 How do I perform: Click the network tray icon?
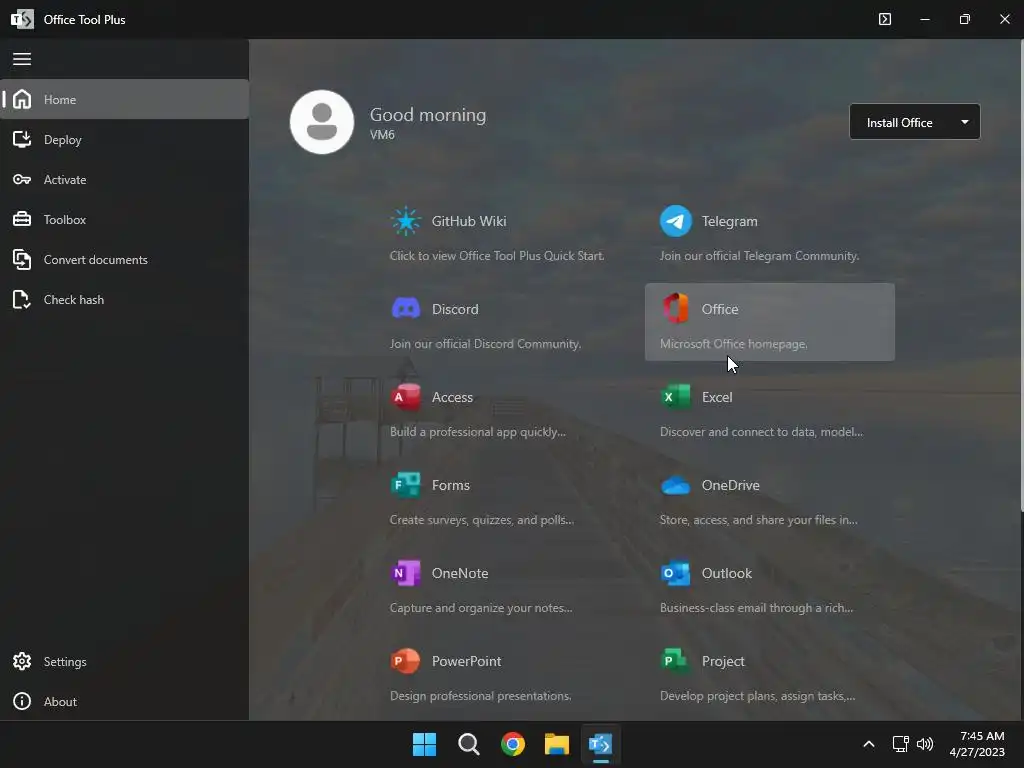coord(901,744)
